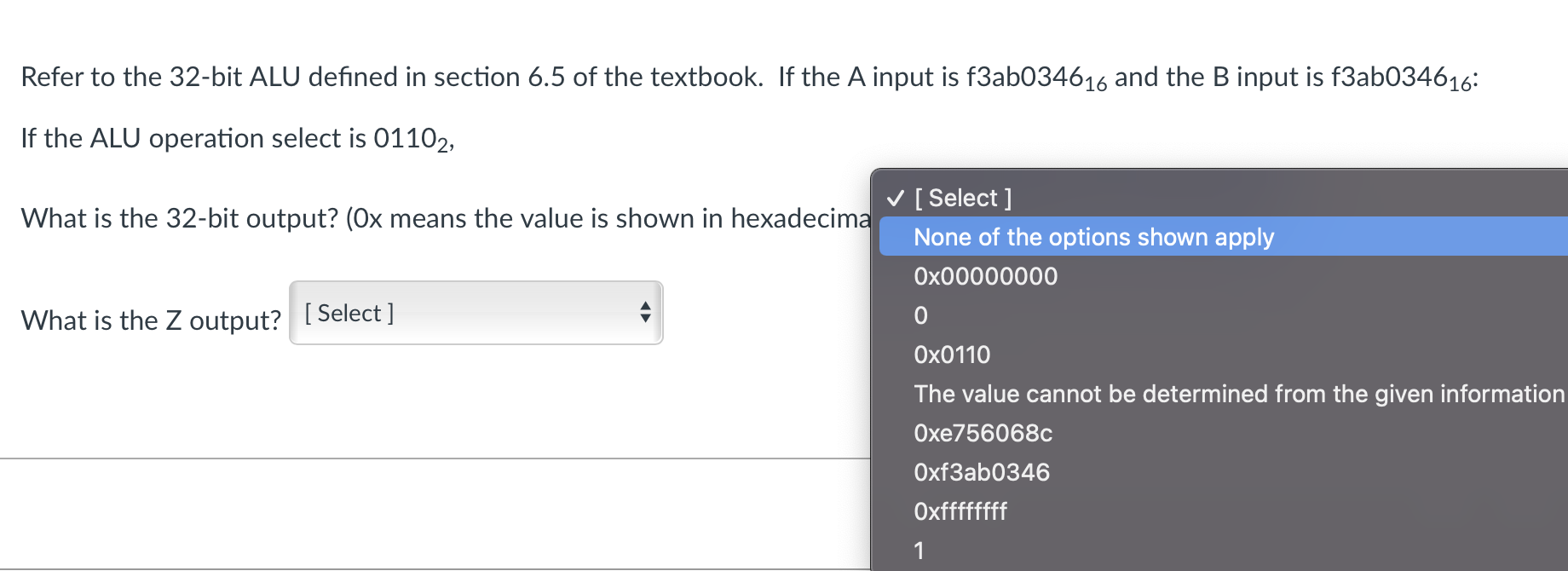Select the option 'None of the options shown apply'
1568x571 pixels.
click(1093, 238)
